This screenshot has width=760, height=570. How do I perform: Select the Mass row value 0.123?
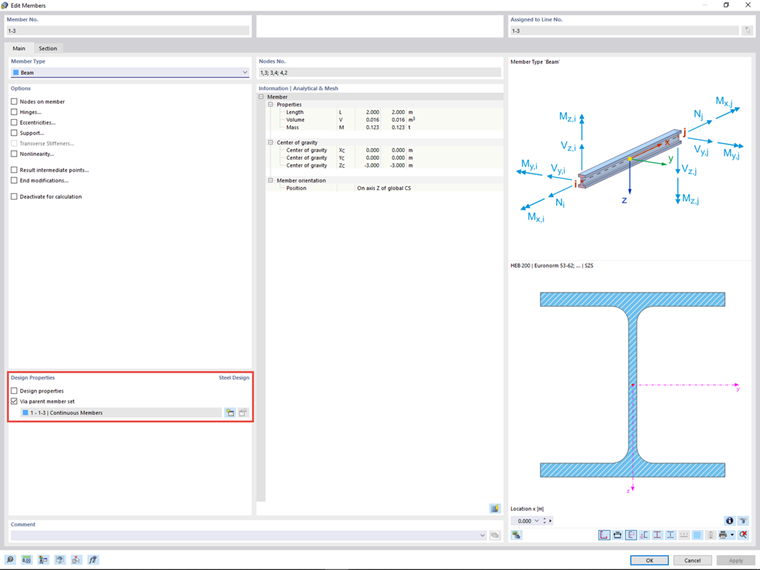pyautogui.click(x=372, y=127)
